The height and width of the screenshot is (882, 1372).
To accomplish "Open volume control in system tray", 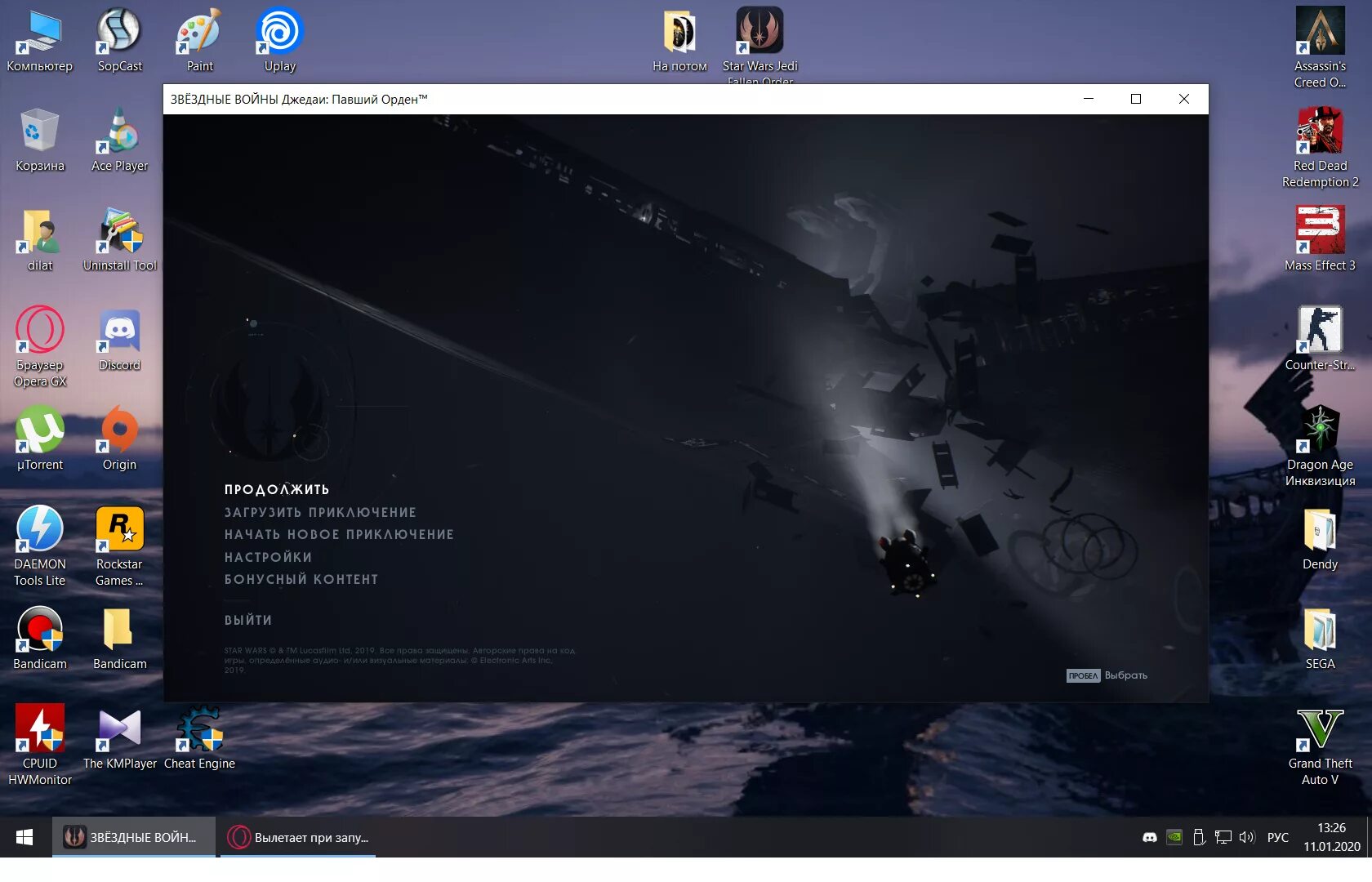I will [1246, 837].
